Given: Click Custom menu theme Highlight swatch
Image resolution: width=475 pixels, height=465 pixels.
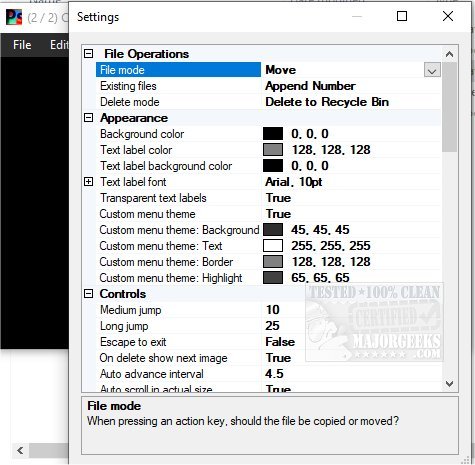Looking at the screenshot, I should coord(273,278).
